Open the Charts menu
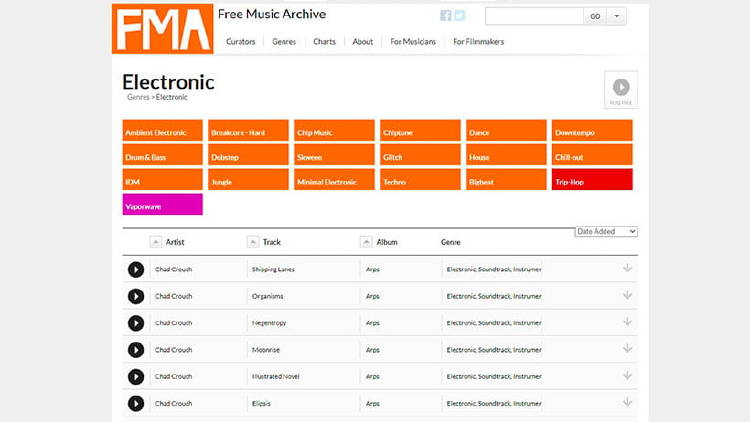 click(324, 42)
